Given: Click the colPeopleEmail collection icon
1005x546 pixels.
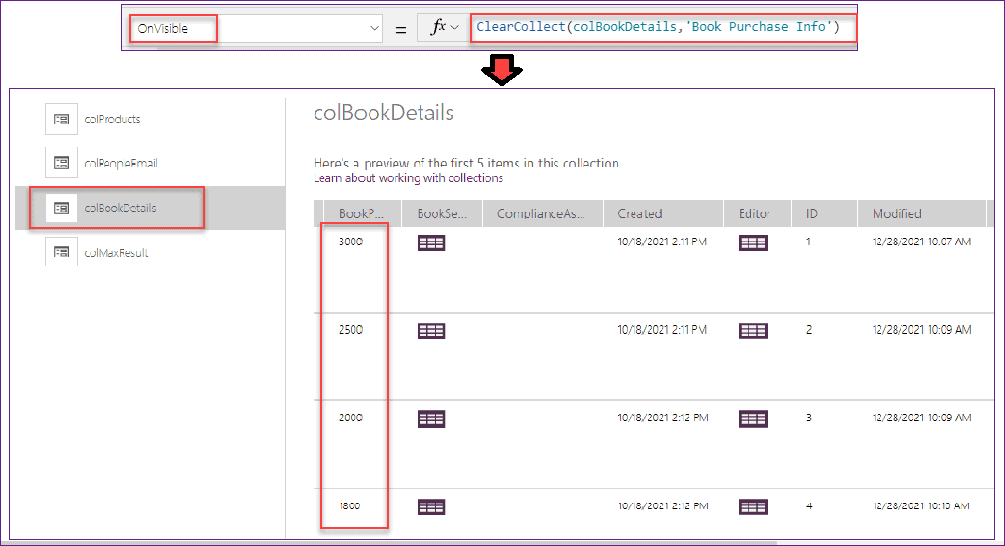Looking at the screenshot, I should click(x=62, y=163).
